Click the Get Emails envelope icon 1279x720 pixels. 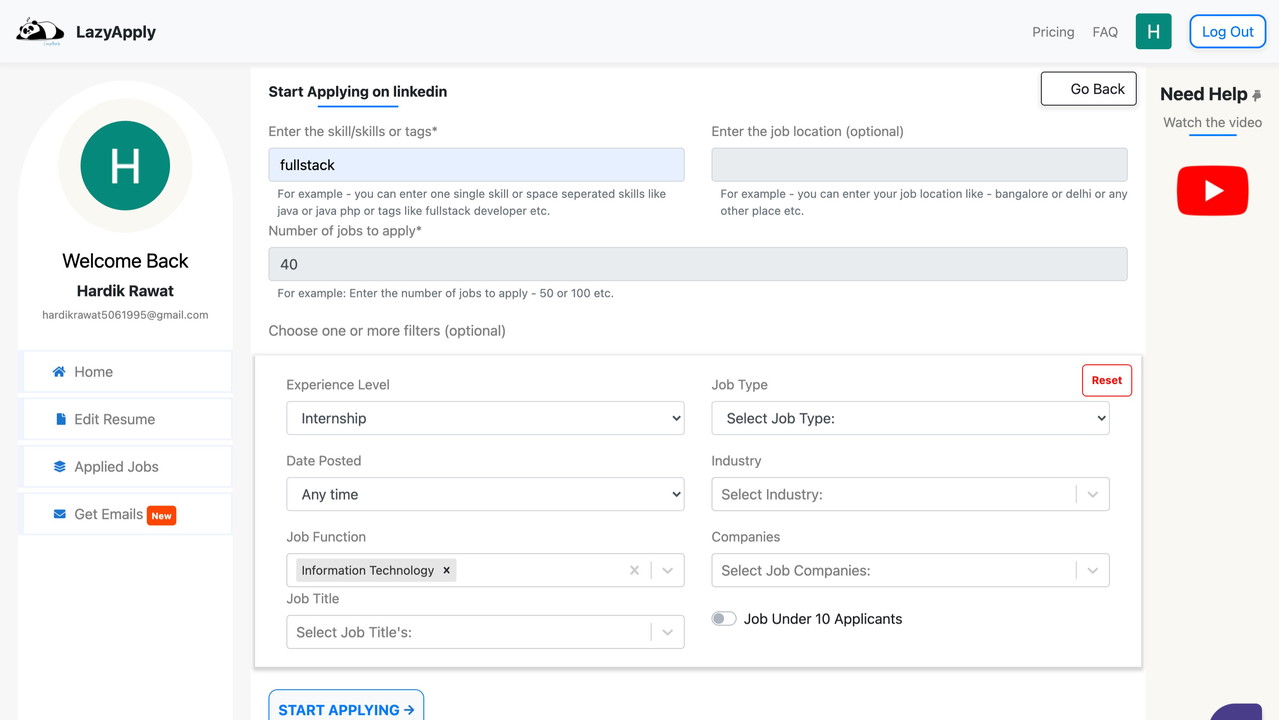coord(61,514)
